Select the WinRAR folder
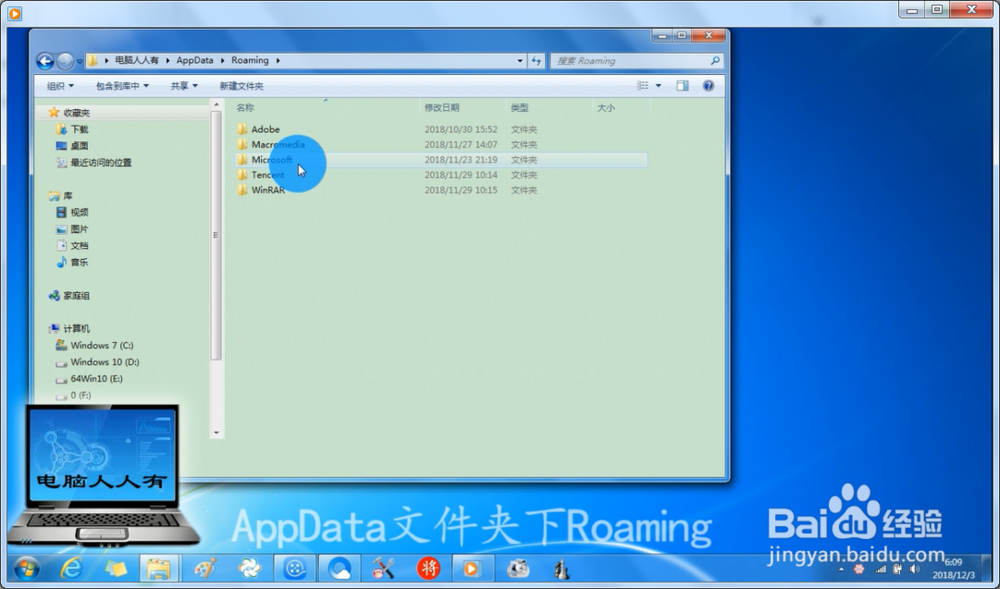This screenshot has width=1000, height=589. point(268,190)
